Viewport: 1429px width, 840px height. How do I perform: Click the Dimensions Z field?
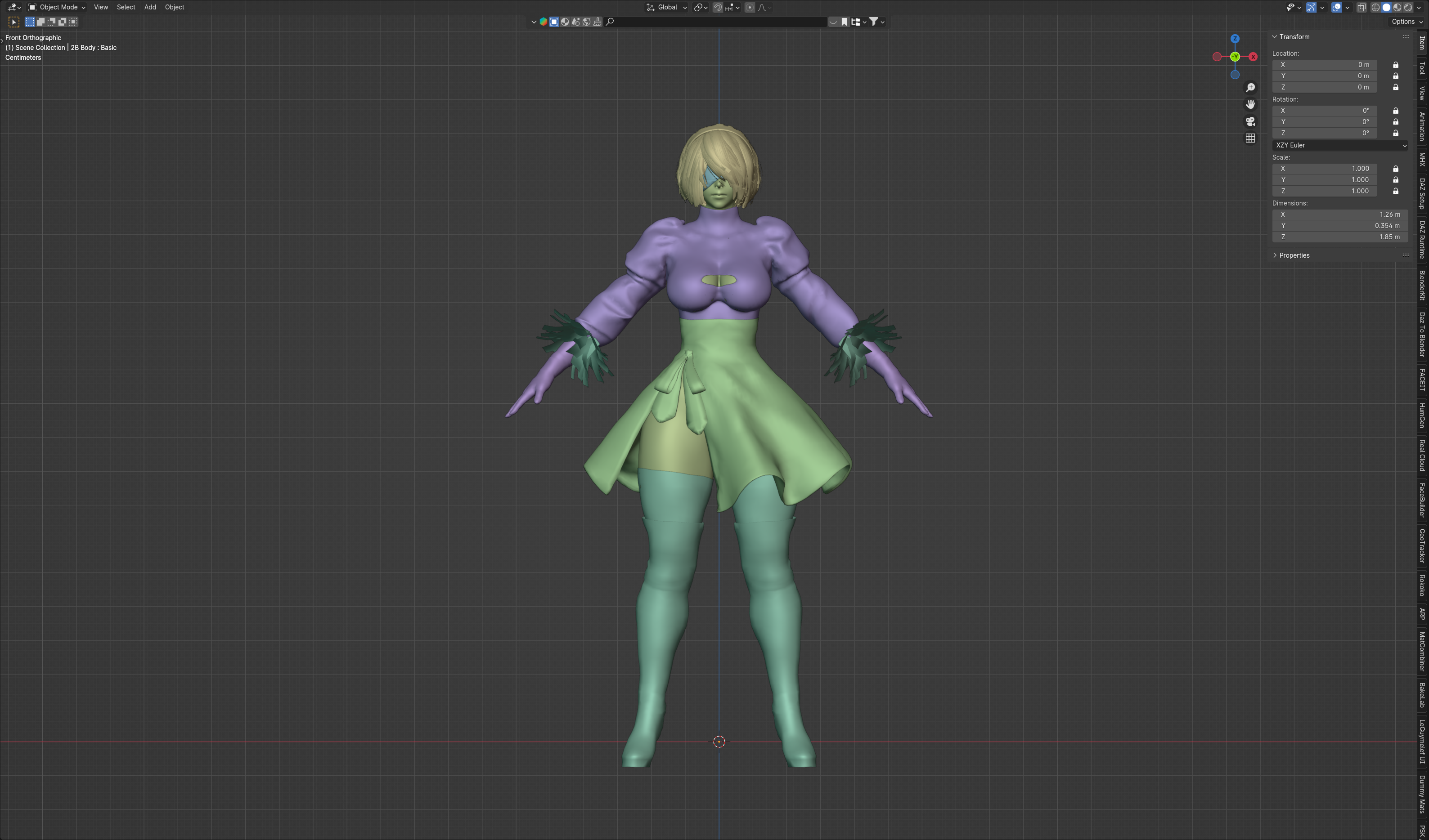1340,237
